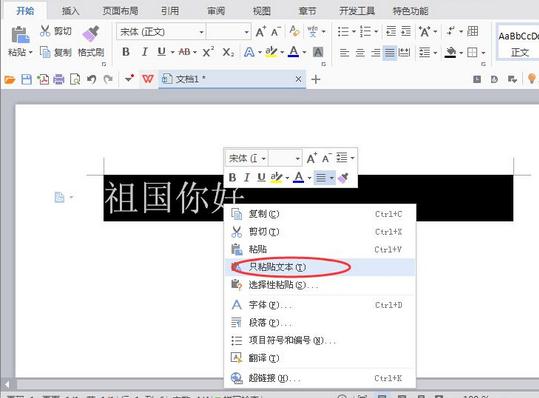This screenshot has width=539, height=398.
Task: Toggle Underline in the ribbon
Action: click(x=161, y=52)
